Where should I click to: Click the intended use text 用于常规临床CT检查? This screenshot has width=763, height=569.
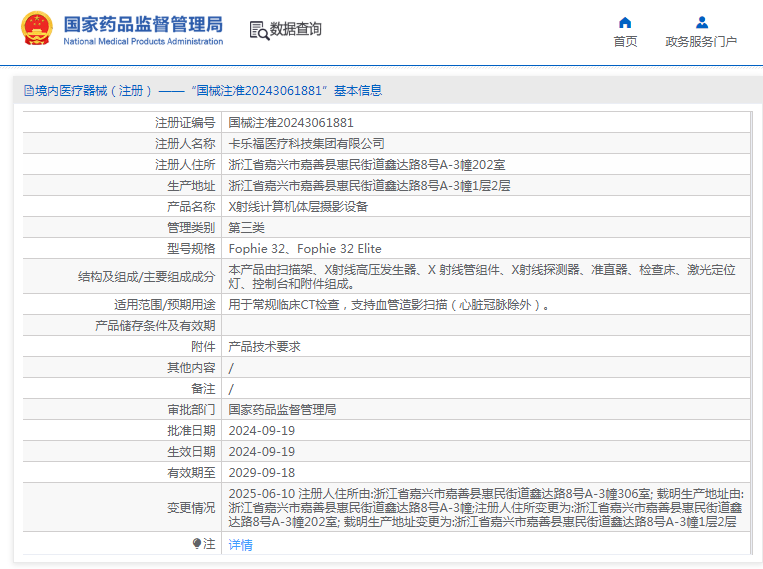pos(389,305)
